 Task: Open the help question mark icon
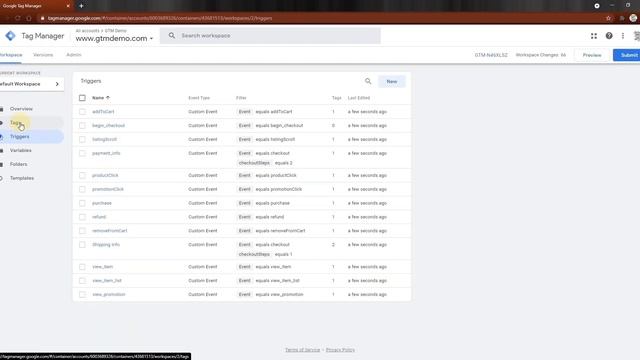pos(609,36)
